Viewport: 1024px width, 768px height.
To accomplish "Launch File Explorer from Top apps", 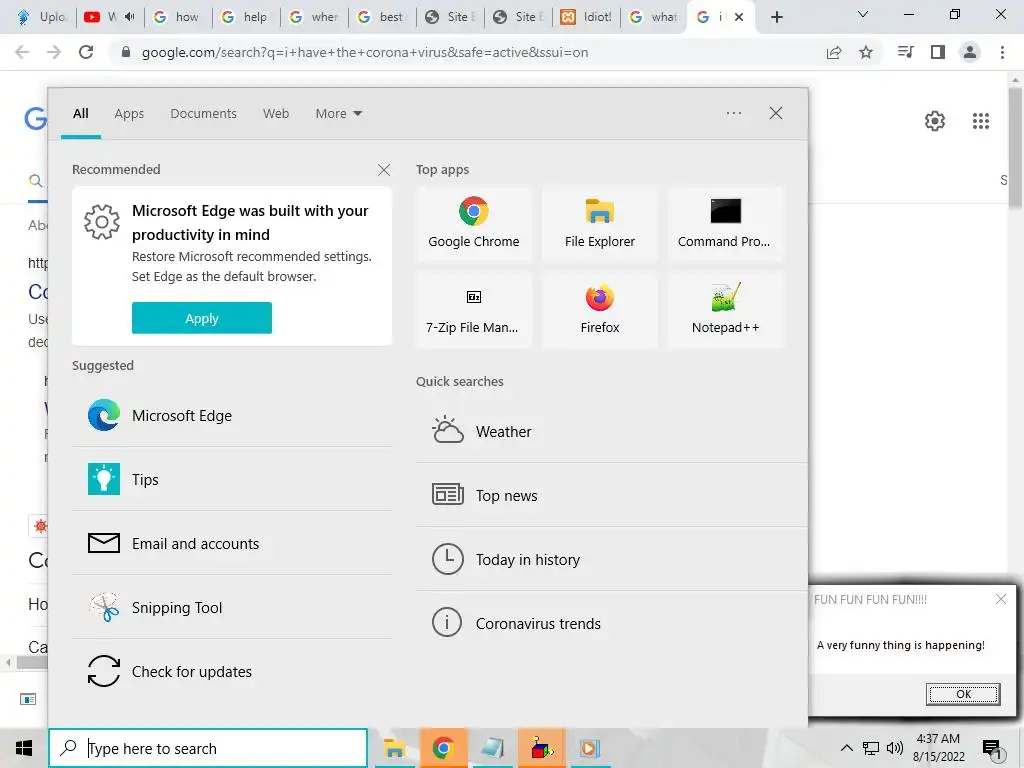I will [x=600, y=224].
